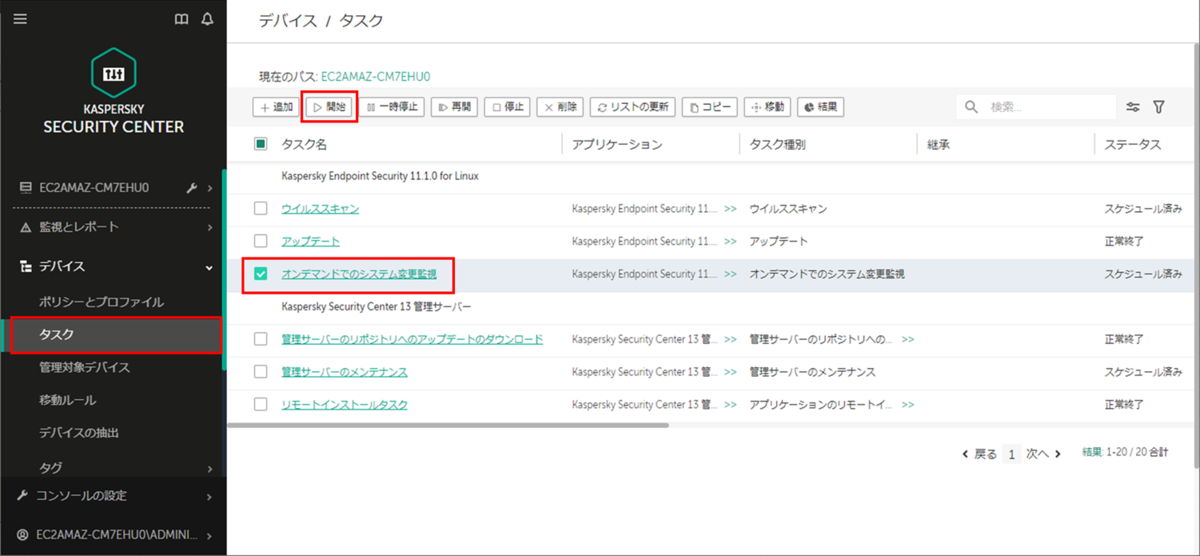This screenshot has height=556, width=1200.
Task: Open デバイスの抽出 menu item
Action: point(79,433)
